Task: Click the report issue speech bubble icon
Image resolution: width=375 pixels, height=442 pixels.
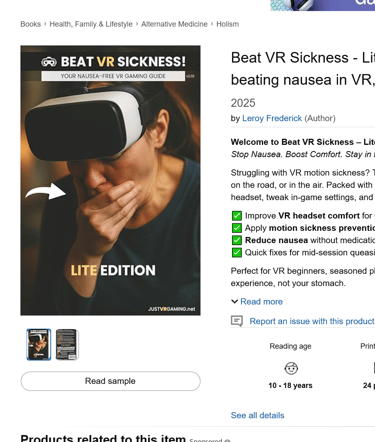Action: [x=237, y=321]
